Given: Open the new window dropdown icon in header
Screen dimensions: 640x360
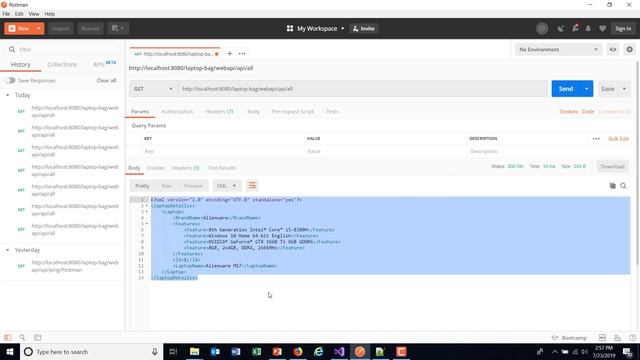Looking at the screenshot, I should tap(118, 28).
